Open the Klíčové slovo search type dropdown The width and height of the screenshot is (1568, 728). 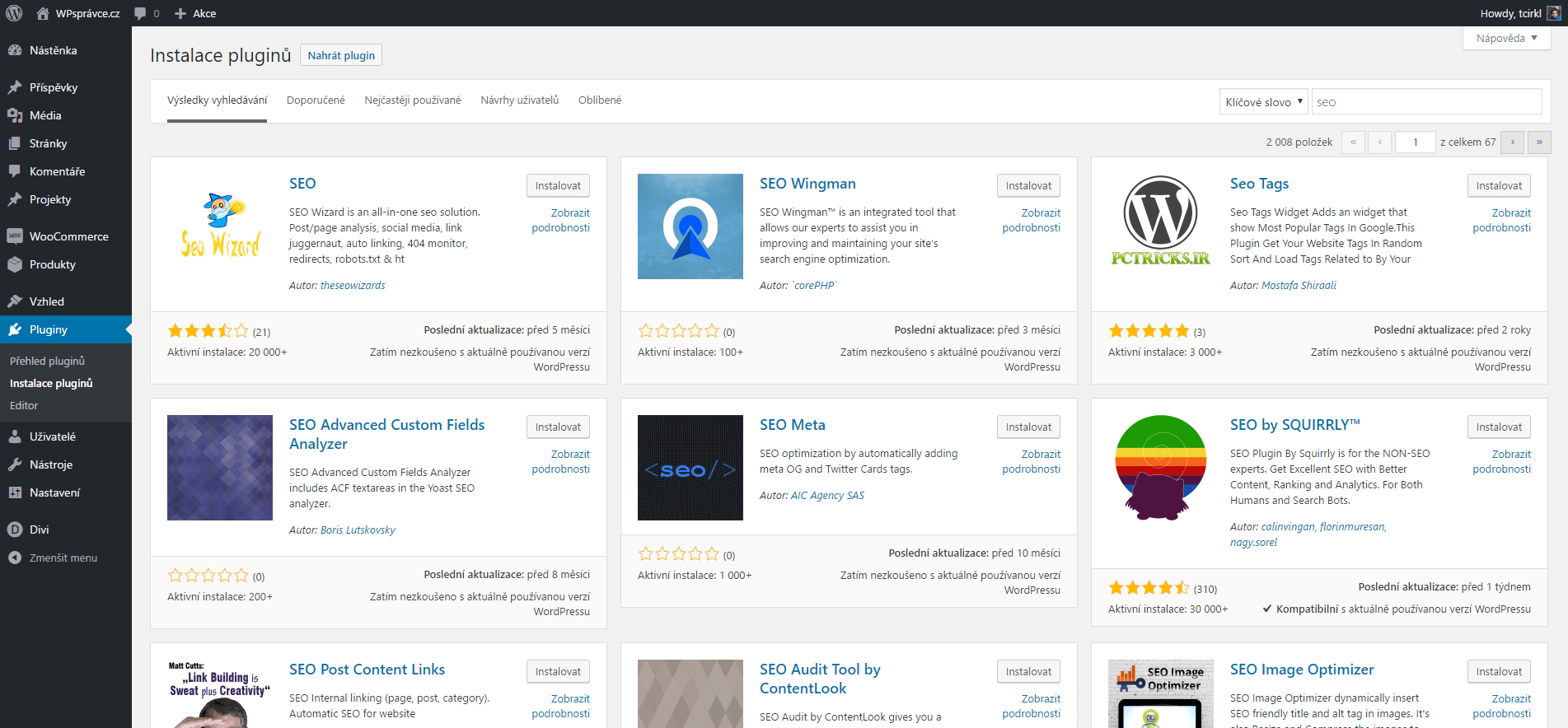pos(1263,101)
